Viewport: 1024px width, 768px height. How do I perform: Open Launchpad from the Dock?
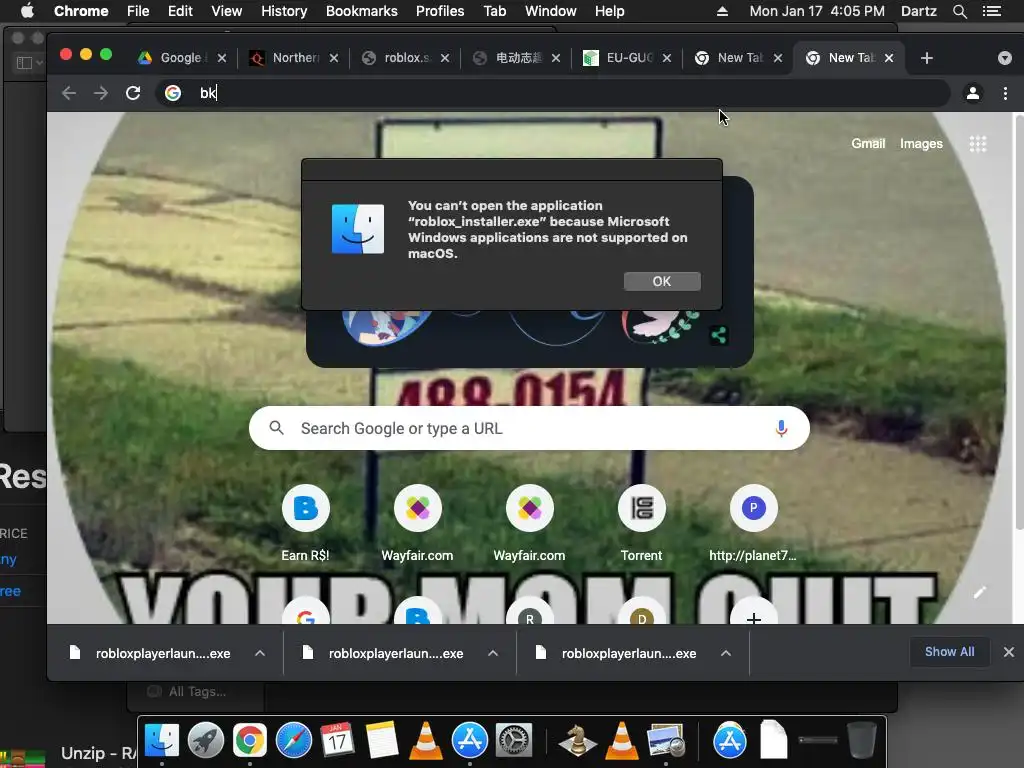(206, 741)
